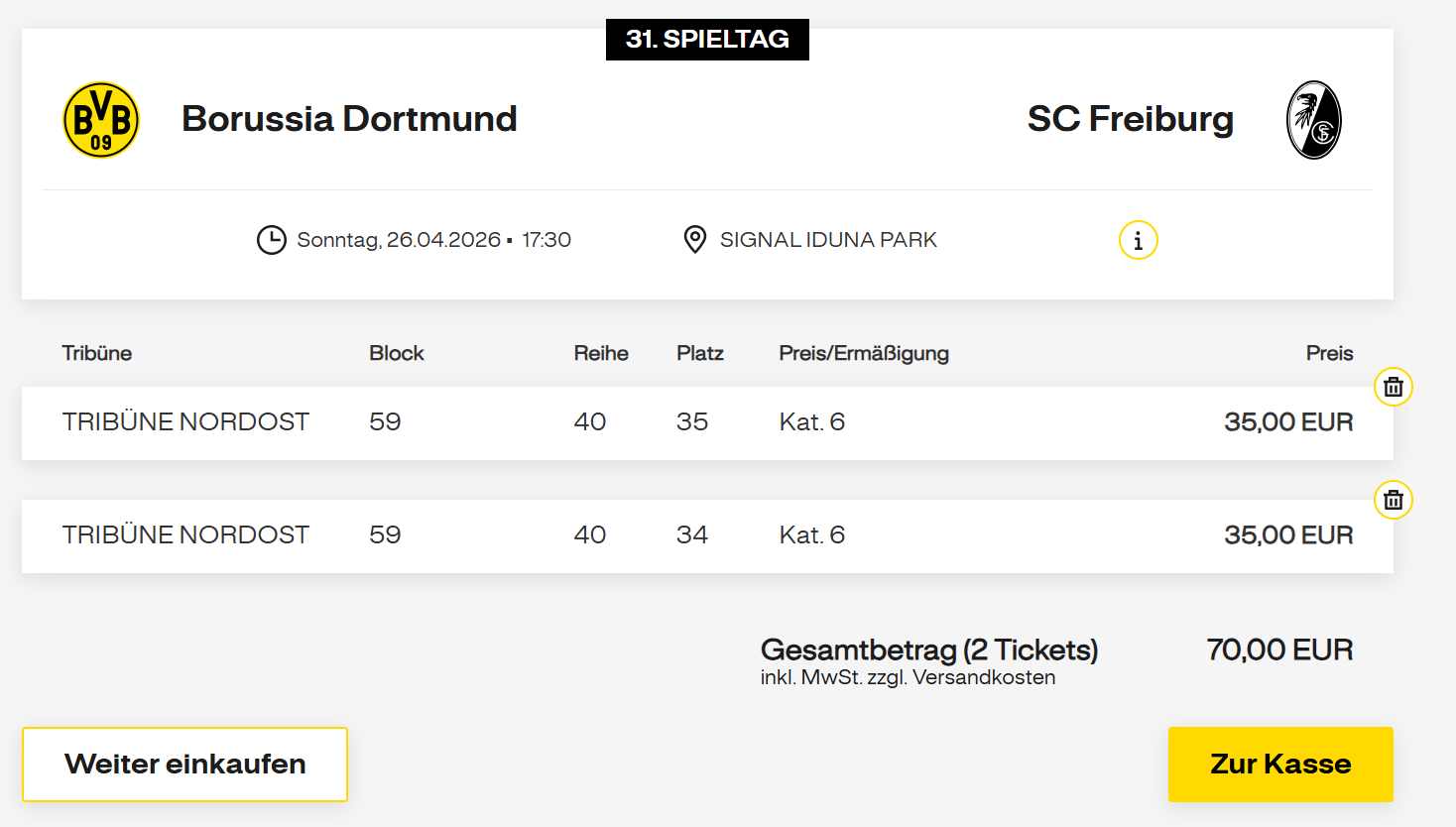1456x827 pixels.
Task: Remove the seat 34 ticket via trash icon
Action: pos(1393,500)
